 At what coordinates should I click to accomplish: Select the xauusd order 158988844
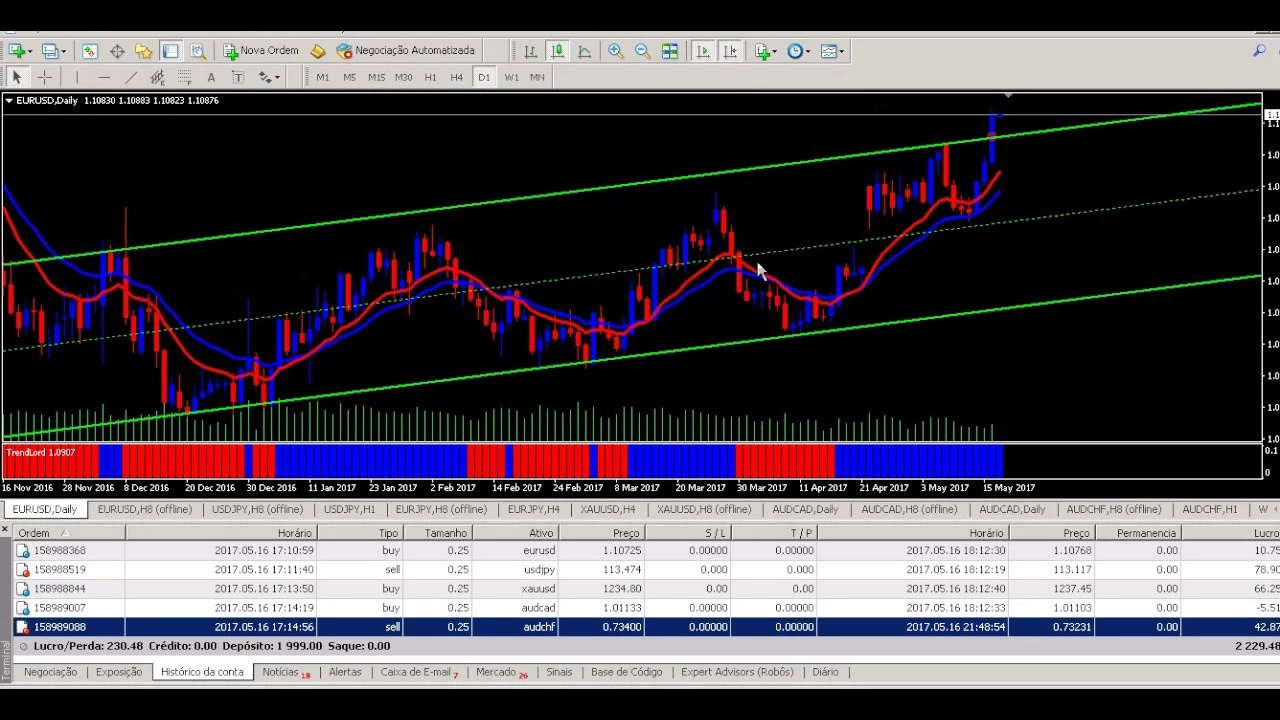(647, 588)
